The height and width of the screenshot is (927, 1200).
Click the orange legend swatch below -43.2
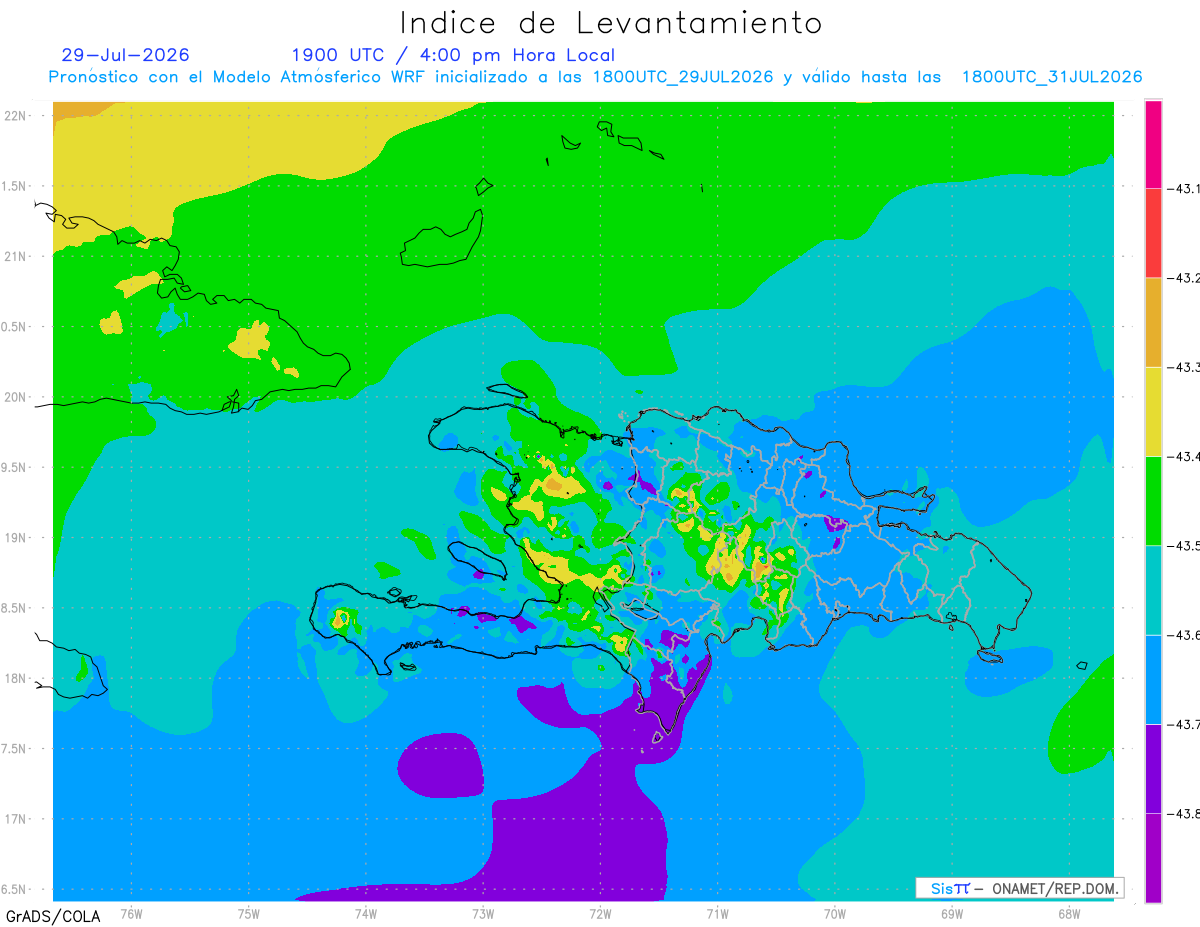tap(1153, 322)
